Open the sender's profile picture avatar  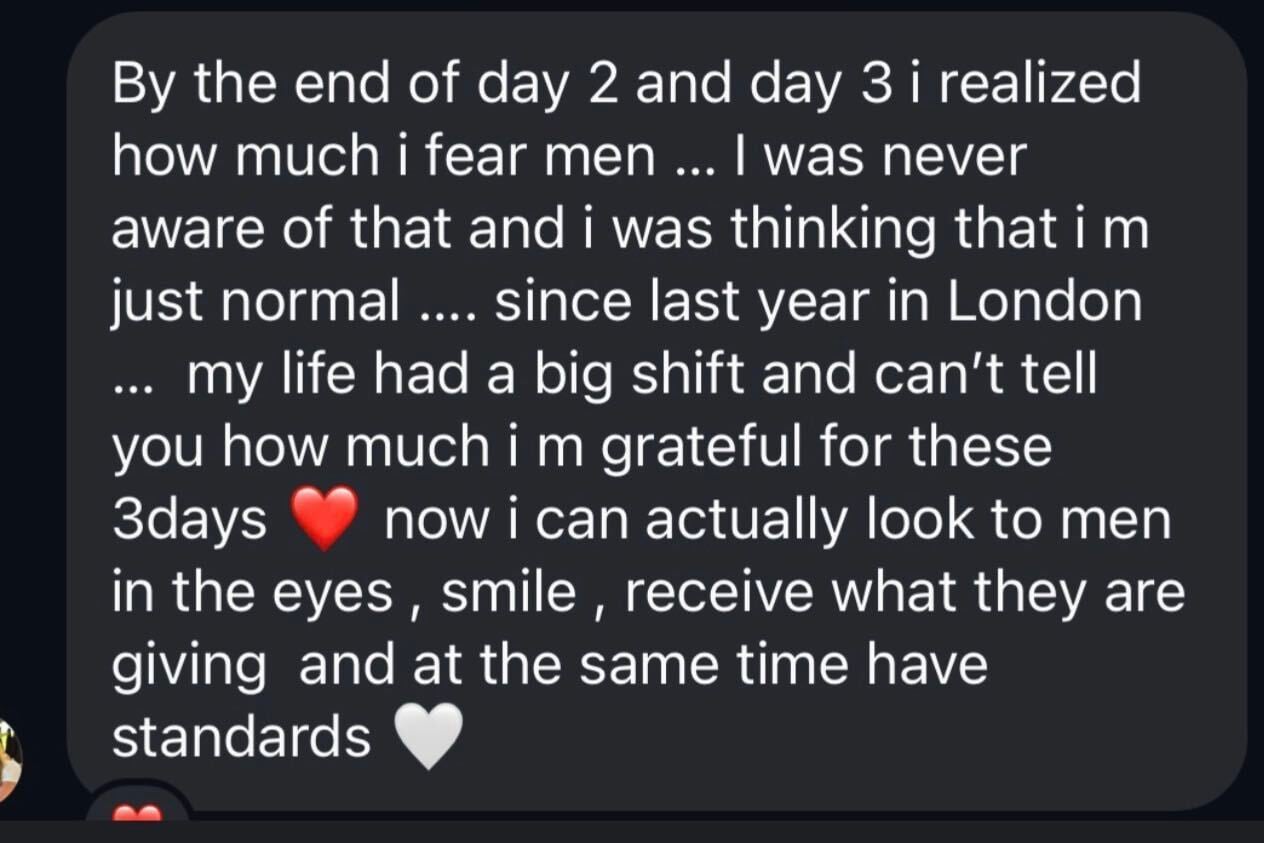tap(10, 760)
